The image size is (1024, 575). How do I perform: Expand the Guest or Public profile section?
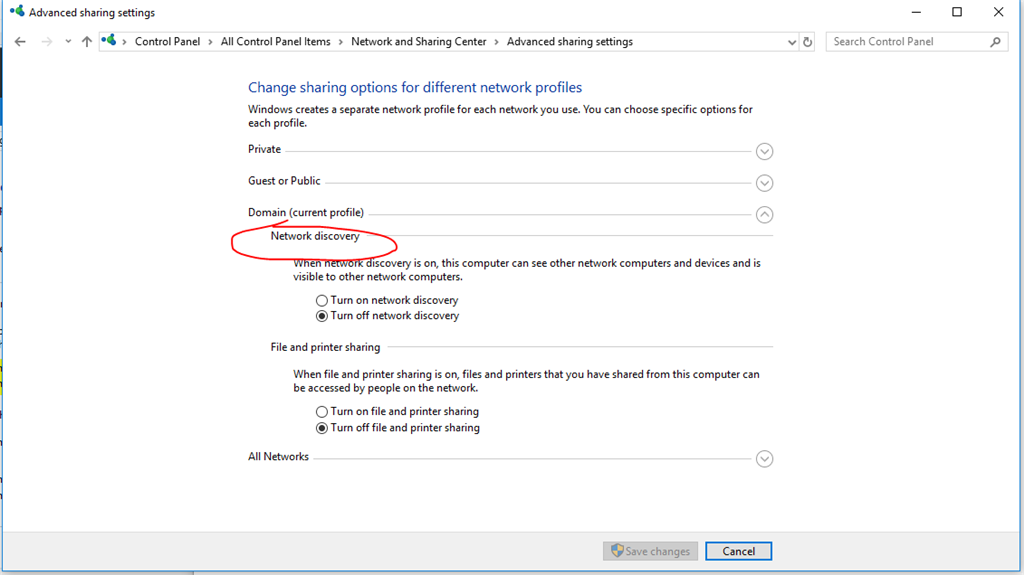764,183
